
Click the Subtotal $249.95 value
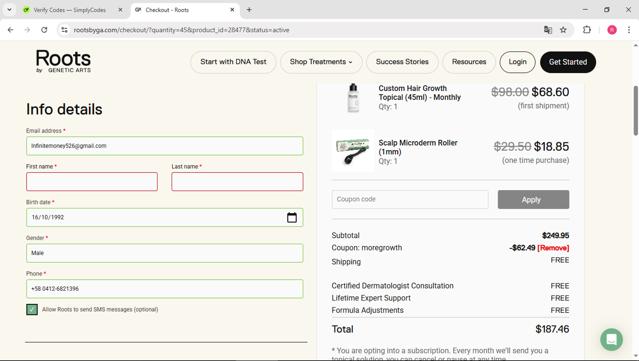tap(555, 236)
